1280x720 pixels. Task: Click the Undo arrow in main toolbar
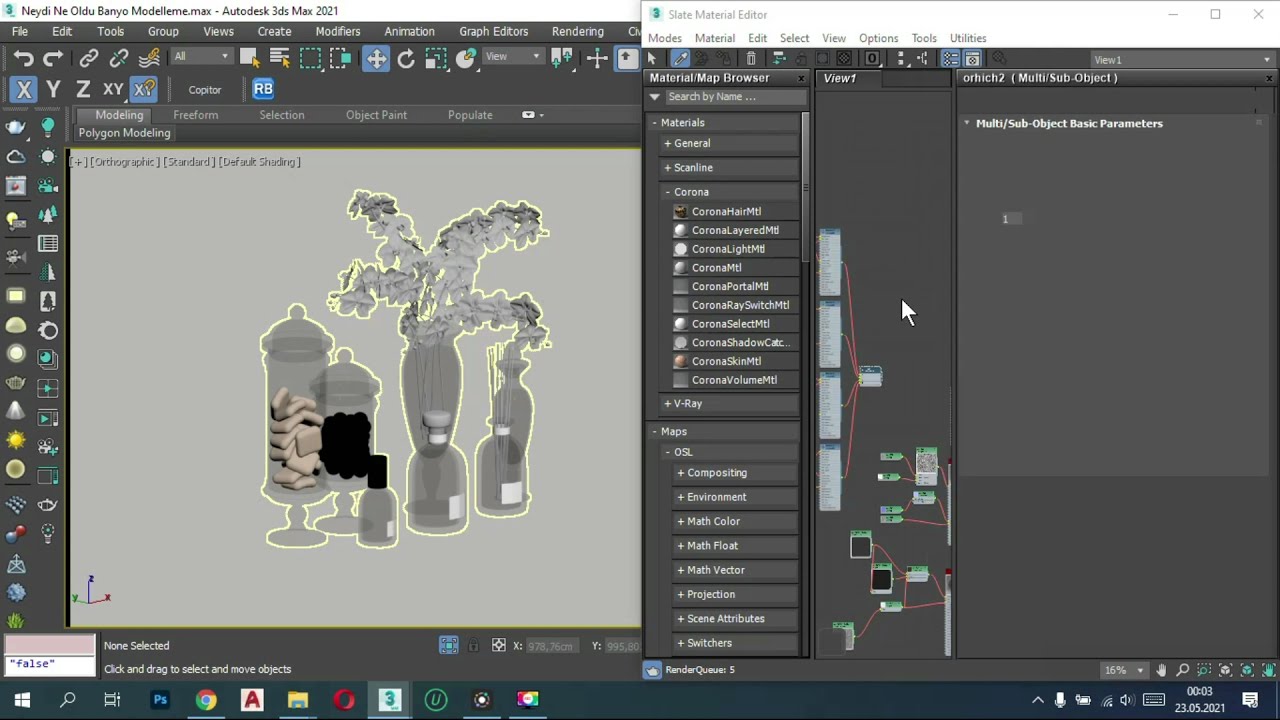tap(23, 59)
